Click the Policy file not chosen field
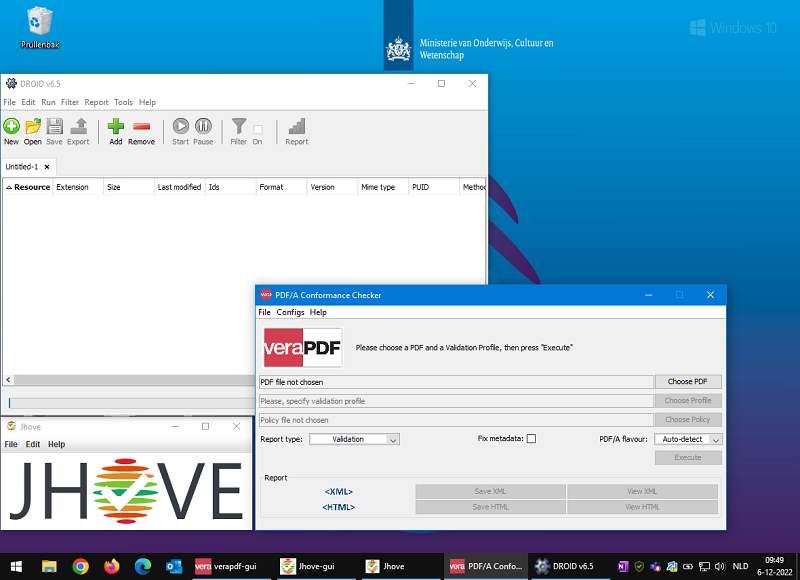This screenshot has width=800, height=580. point(456,420)
